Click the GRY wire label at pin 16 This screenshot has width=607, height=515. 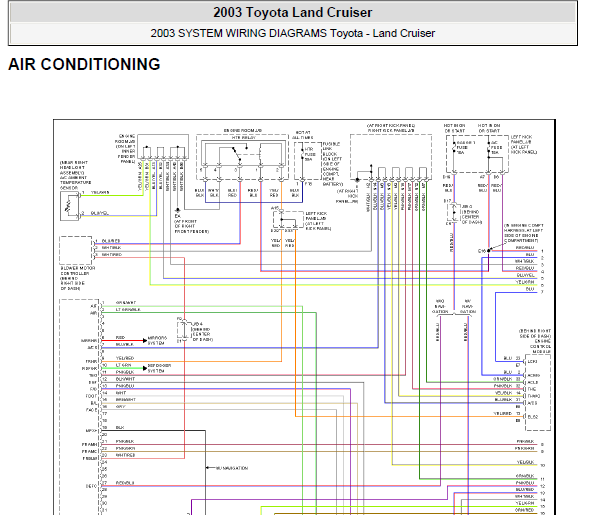click(x=120, y=407)
